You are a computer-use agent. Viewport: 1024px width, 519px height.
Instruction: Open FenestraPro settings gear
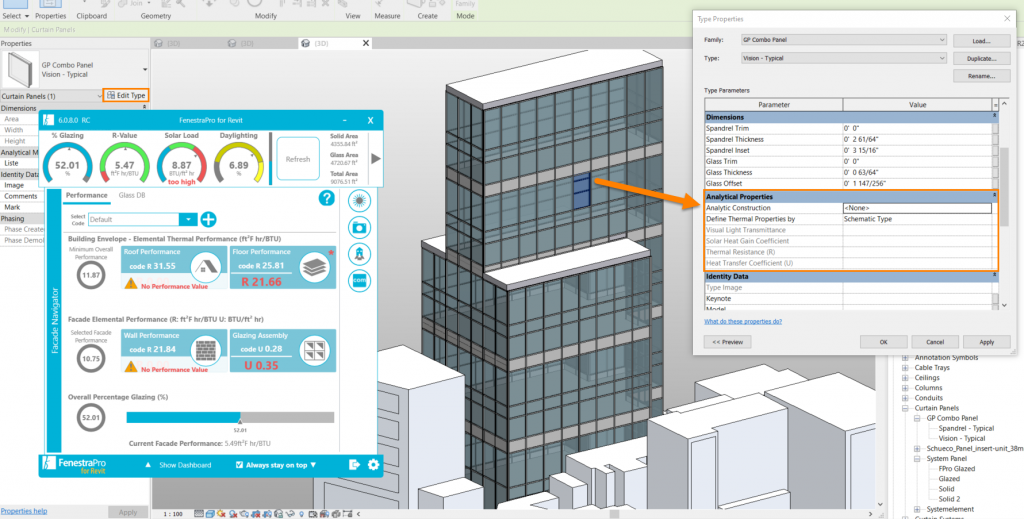pos(374,465)
